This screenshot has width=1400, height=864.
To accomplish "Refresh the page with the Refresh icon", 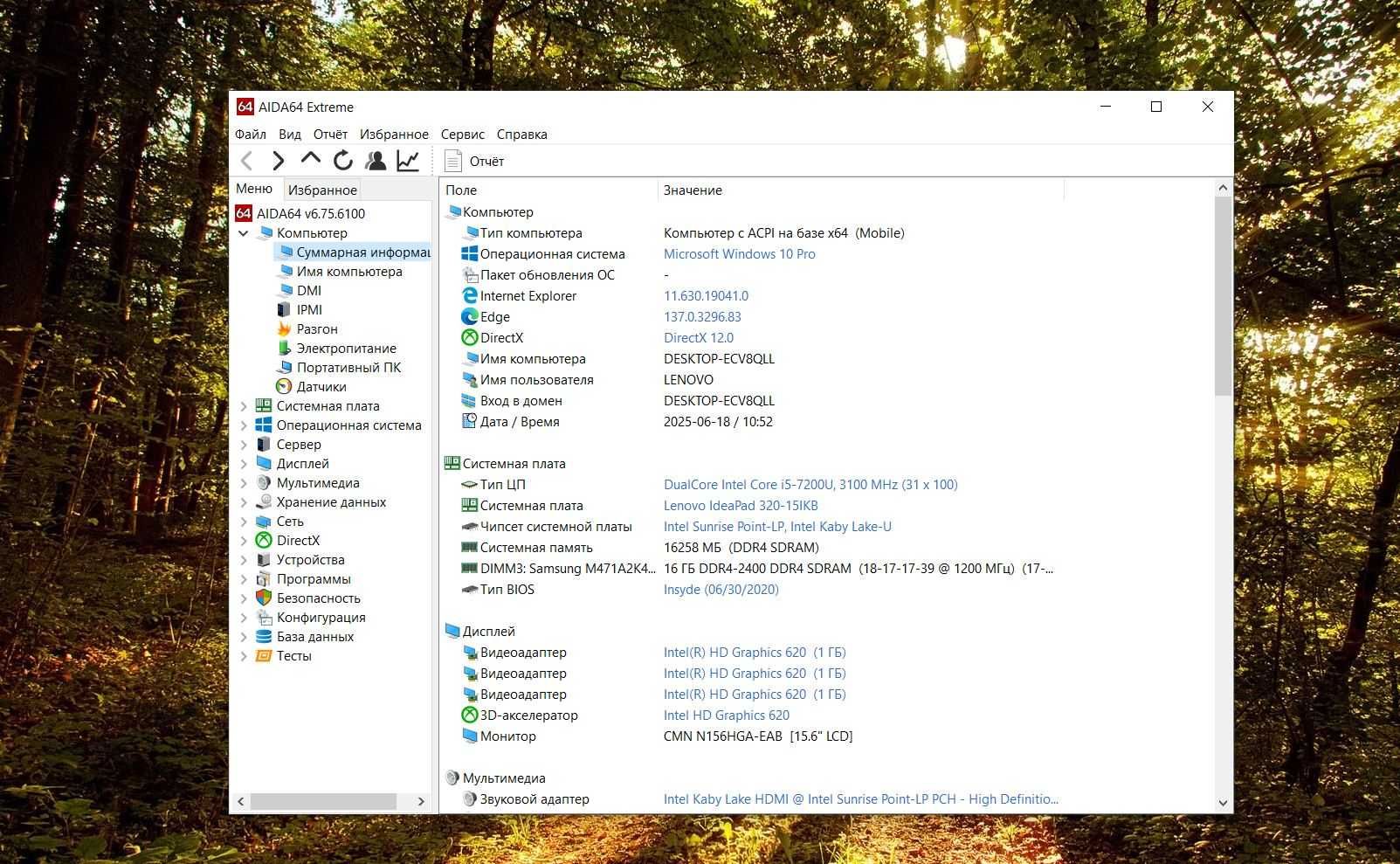I will (343, 161).
